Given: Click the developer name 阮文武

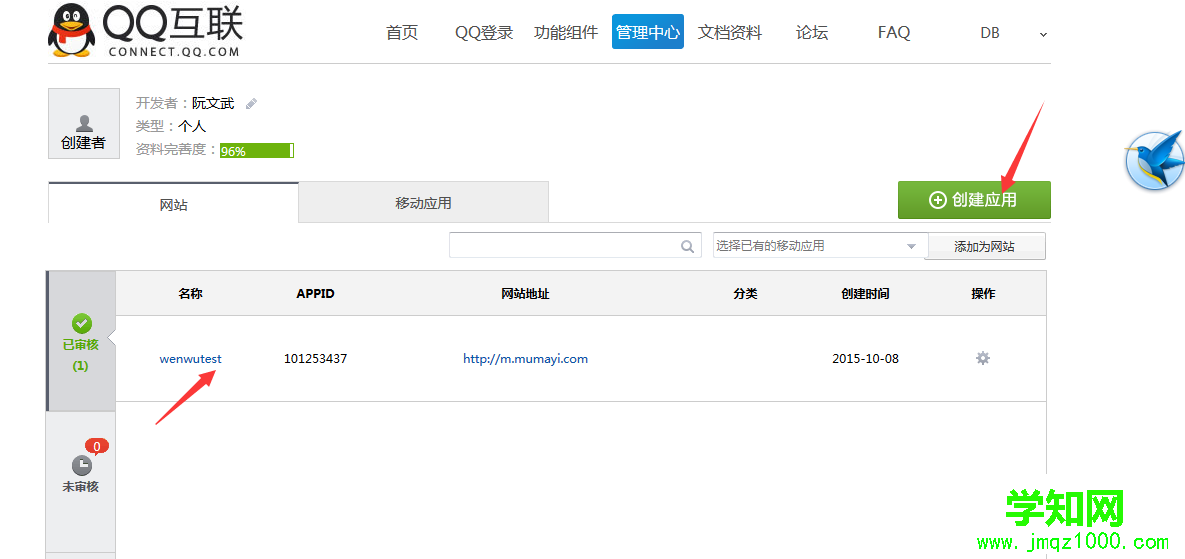Looking at the screenshot, I should 213,103.
